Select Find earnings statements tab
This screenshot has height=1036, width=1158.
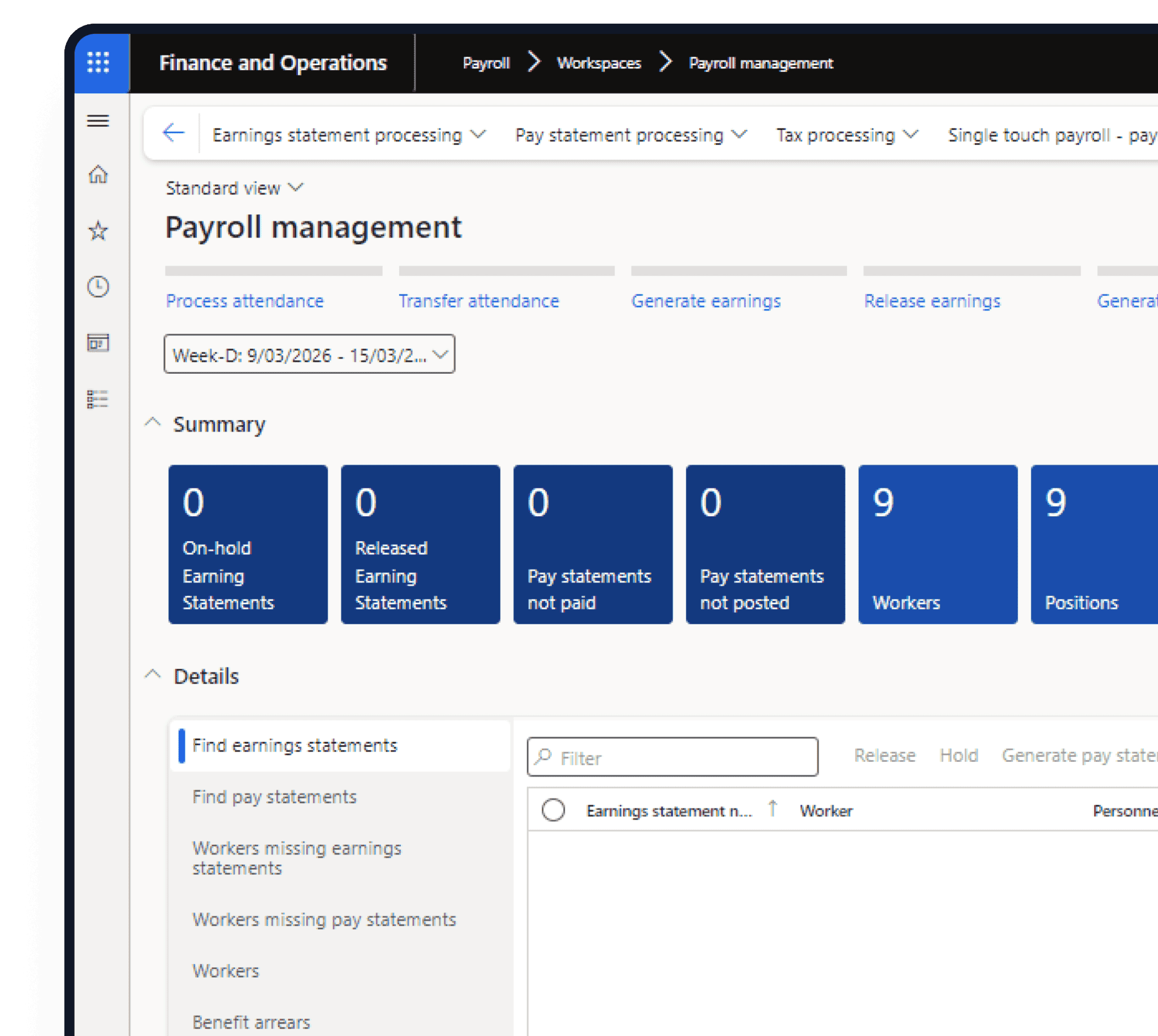coord(340,746)
